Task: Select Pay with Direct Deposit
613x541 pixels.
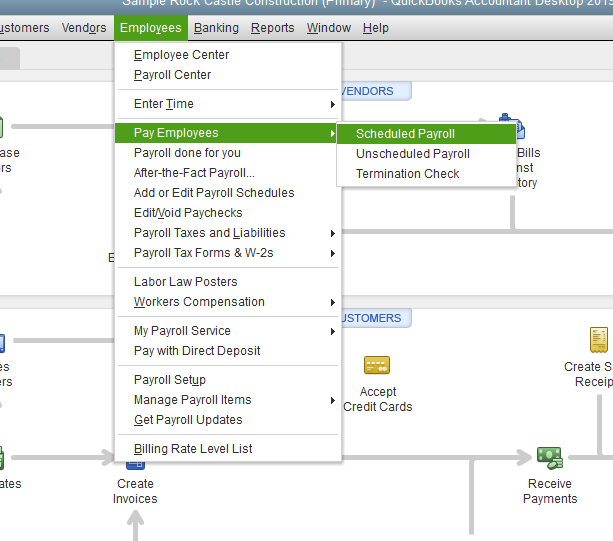Action: 228,351
